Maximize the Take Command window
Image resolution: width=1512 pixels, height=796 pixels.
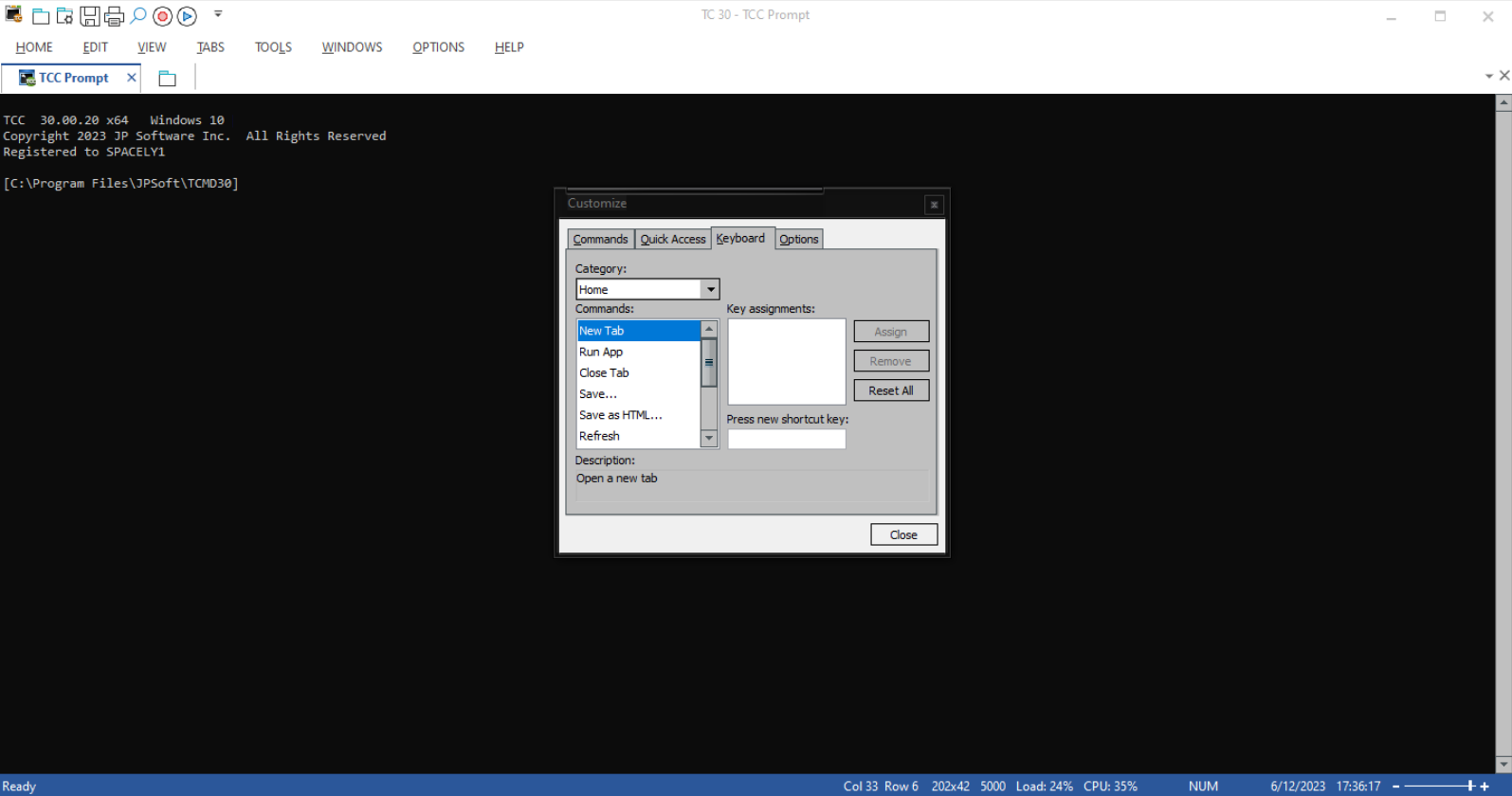pyautogui.click(x=1440, y=16)
